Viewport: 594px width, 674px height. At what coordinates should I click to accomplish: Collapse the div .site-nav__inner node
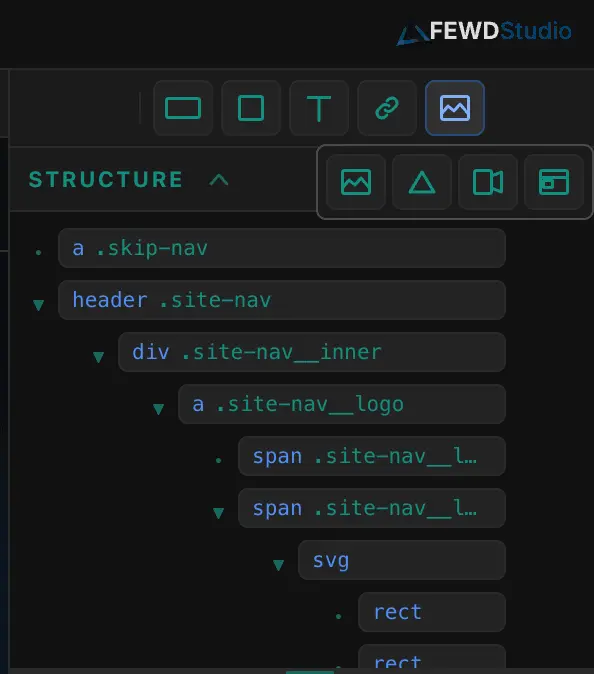tap(98, 357)
